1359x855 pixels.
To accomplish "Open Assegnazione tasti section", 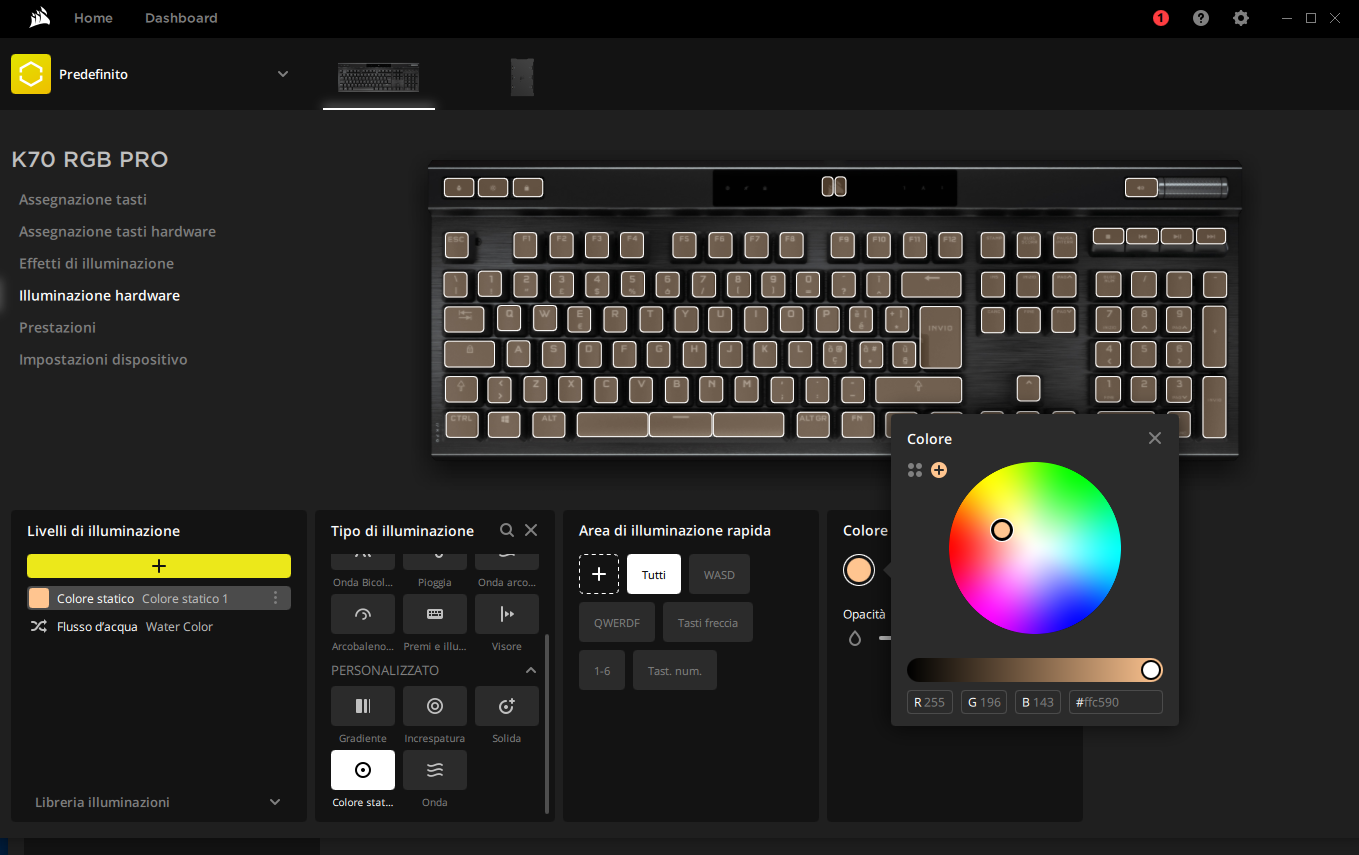I will point(83,199).
